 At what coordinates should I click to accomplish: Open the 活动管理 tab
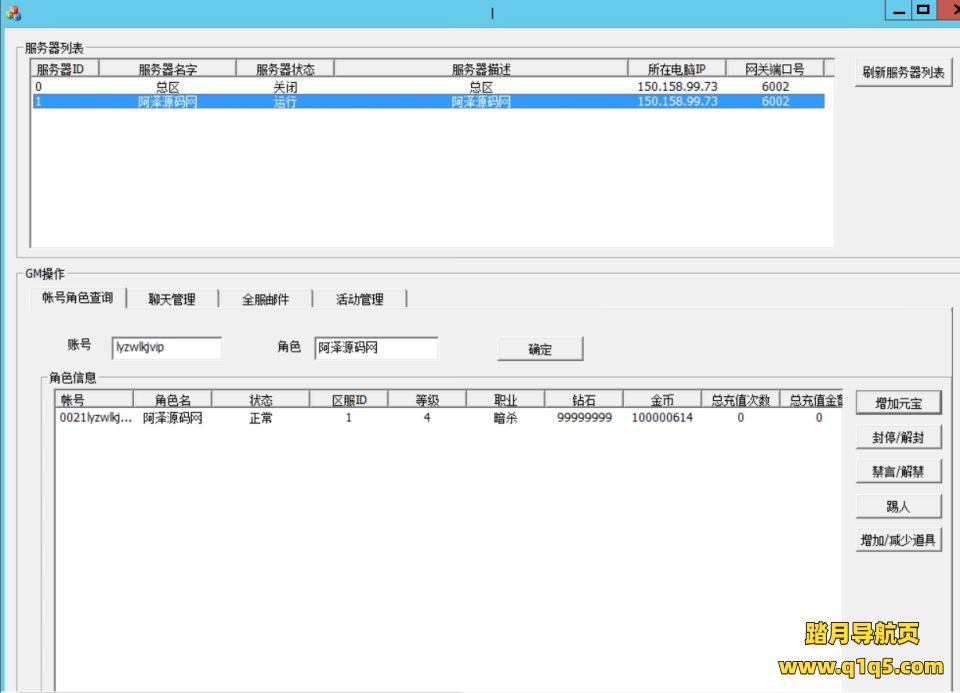pos(359,299)
